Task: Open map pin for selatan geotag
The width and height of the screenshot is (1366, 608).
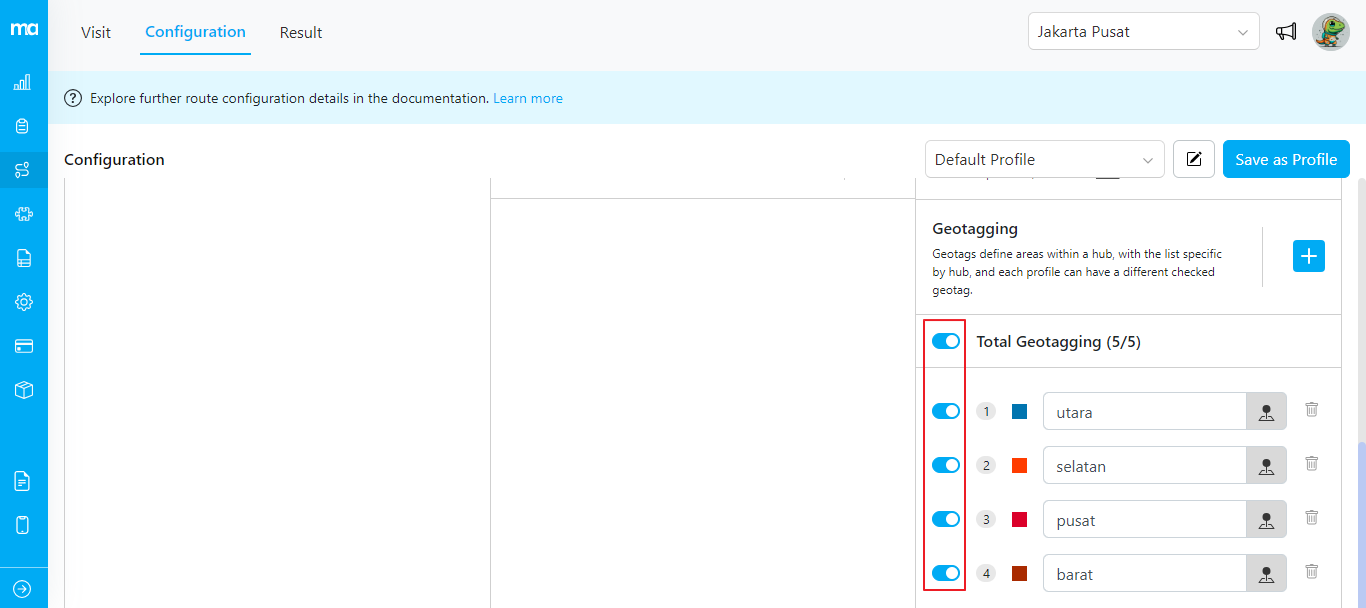Action: pyautogui.click(x=1266, y=466)
